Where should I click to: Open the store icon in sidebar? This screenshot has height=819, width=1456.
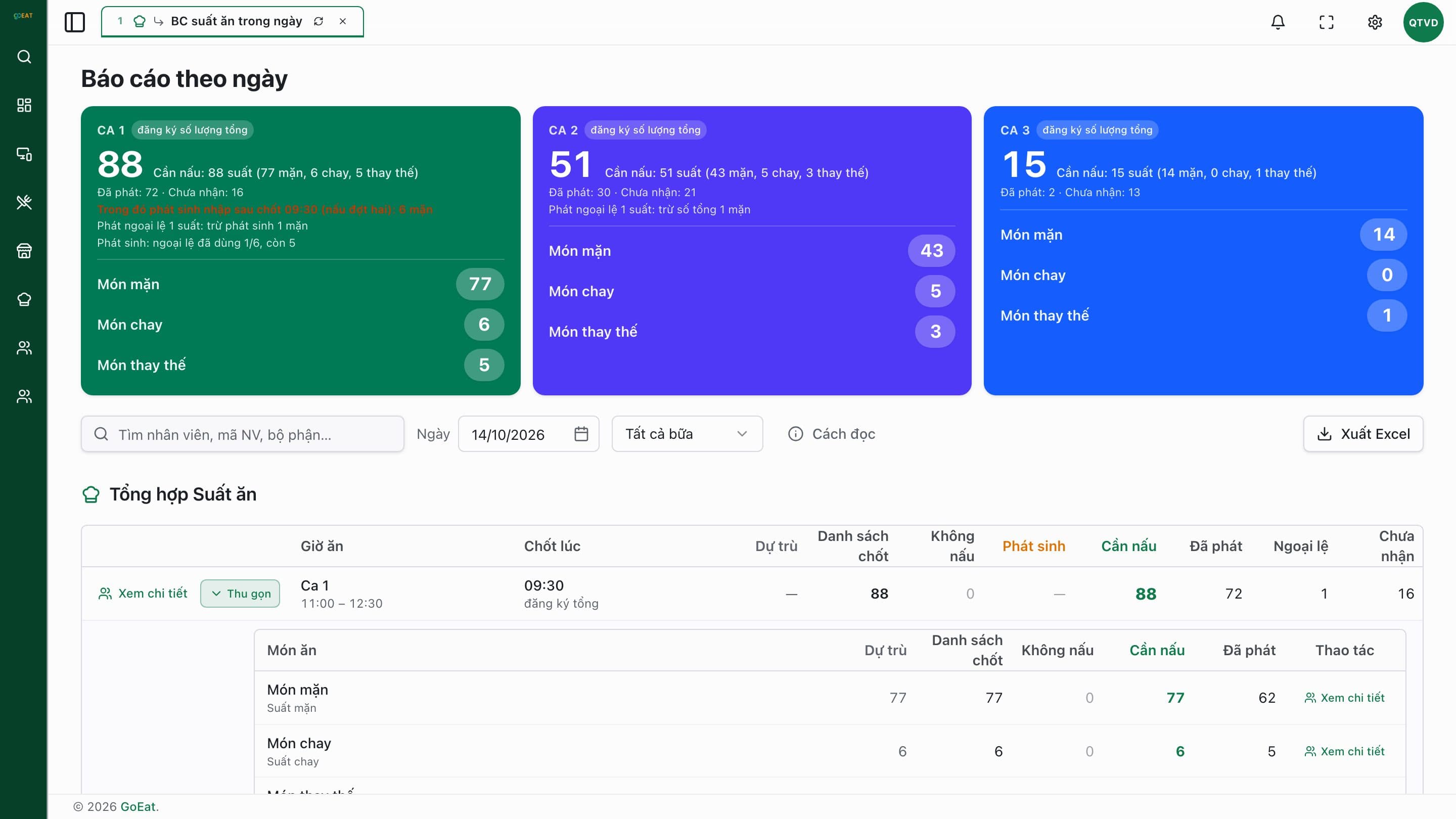tap(24, 250)
